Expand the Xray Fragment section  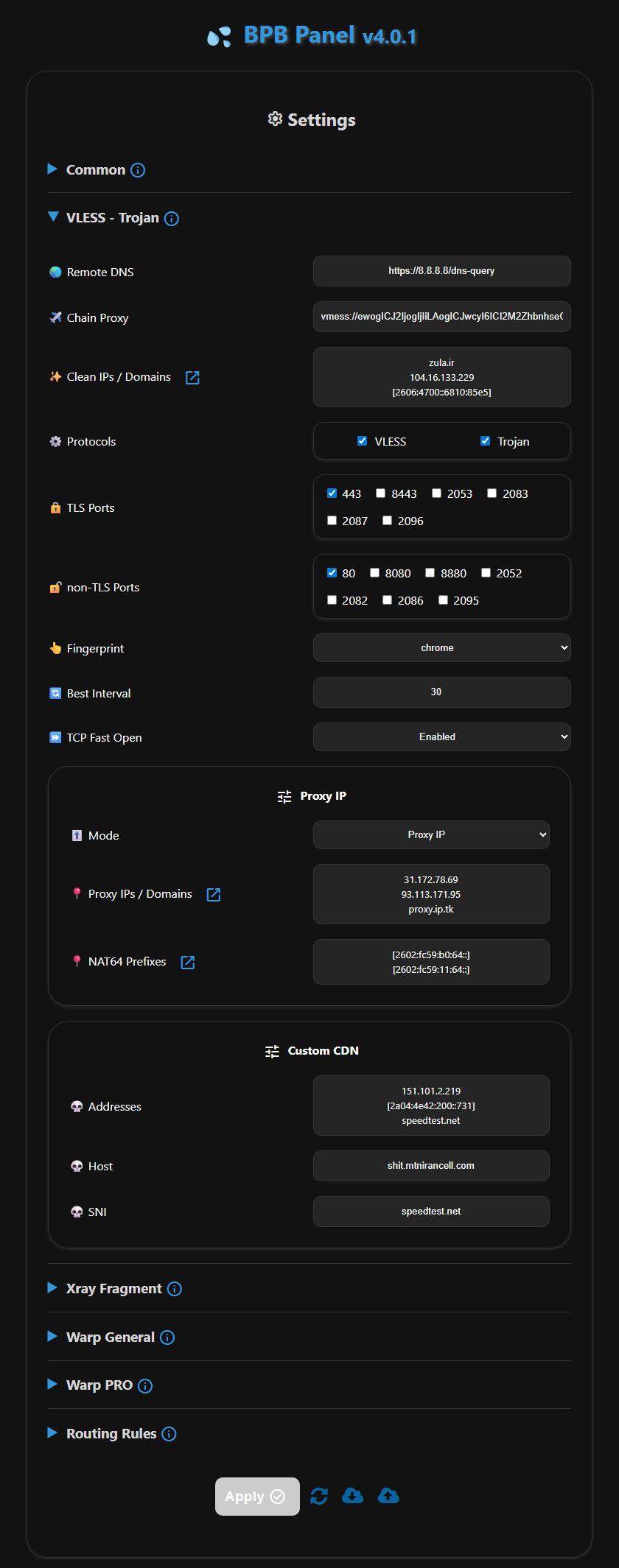click(113, 1289)
